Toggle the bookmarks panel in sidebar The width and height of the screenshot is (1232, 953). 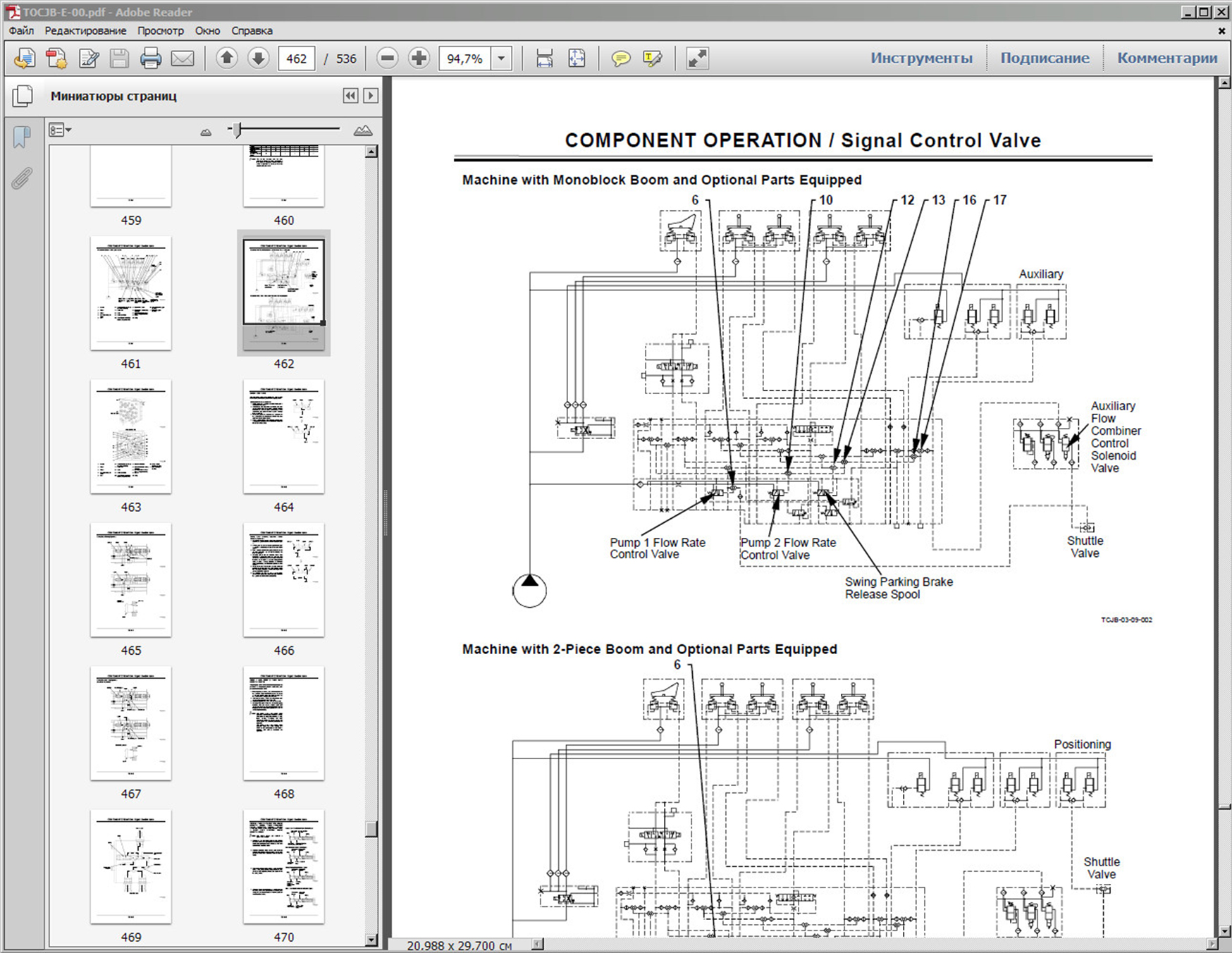coord(23,137)
